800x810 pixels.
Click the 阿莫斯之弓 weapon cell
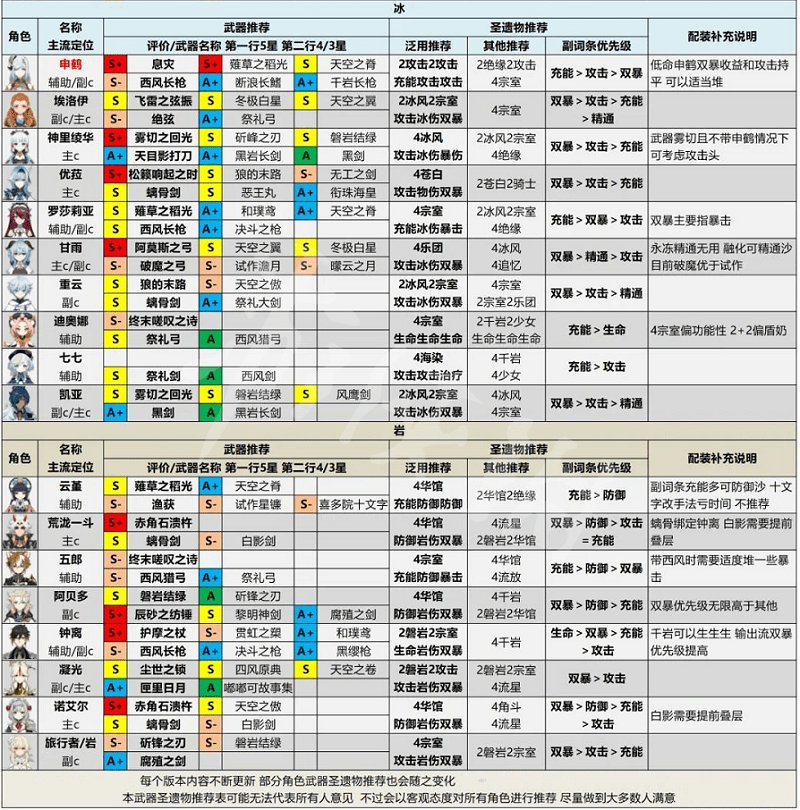[163, 248]
